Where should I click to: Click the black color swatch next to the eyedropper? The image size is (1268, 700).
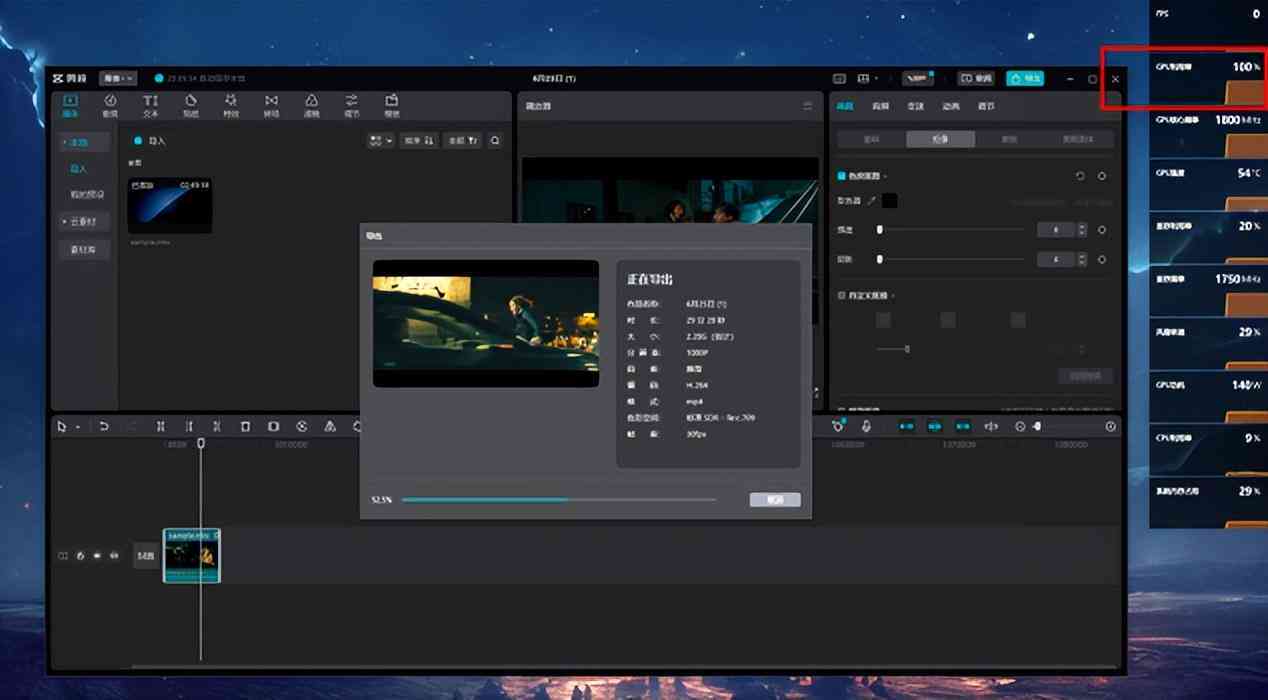click(889, 201)
